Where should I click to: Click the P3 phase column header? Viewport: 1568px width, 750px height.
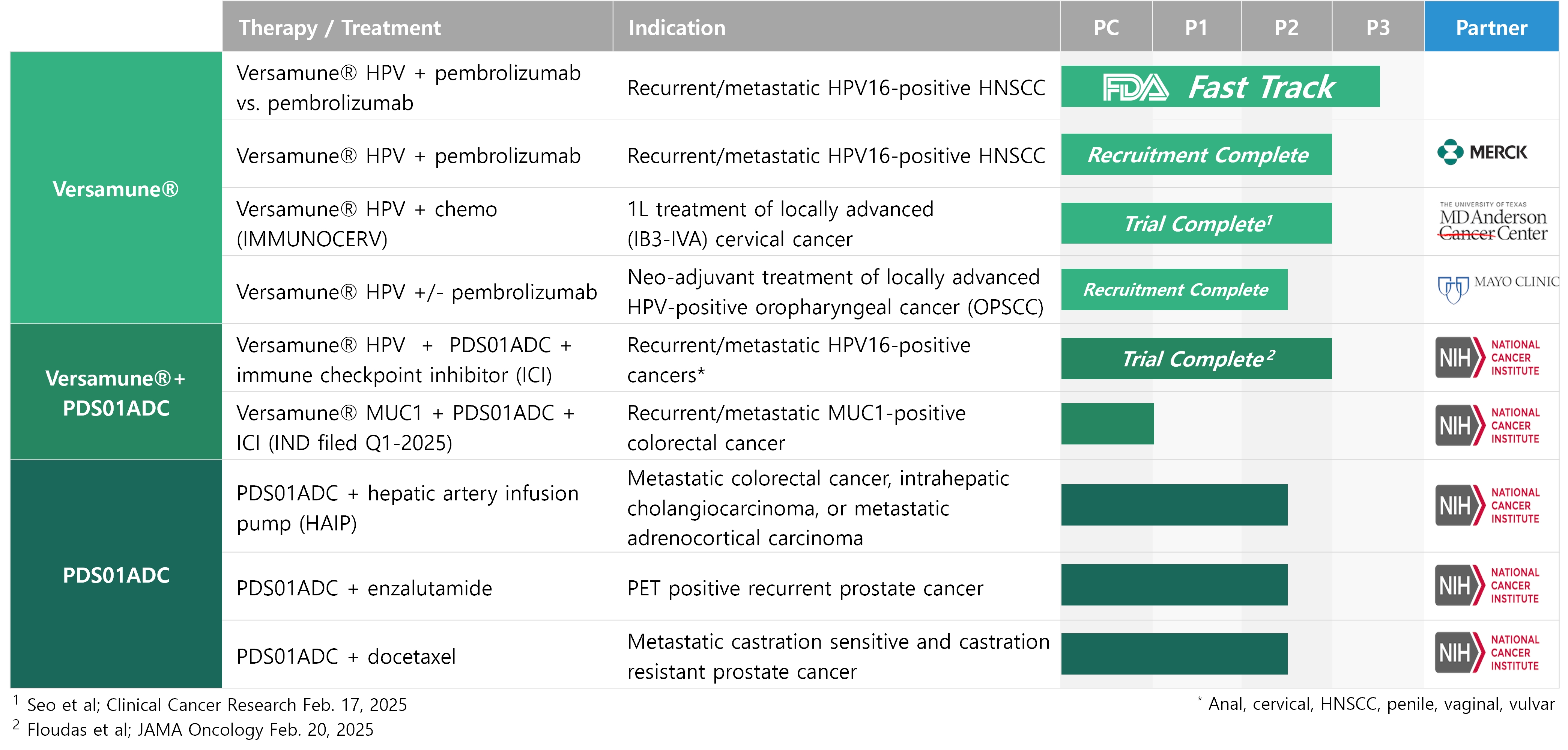click(x=1377, y=27)
